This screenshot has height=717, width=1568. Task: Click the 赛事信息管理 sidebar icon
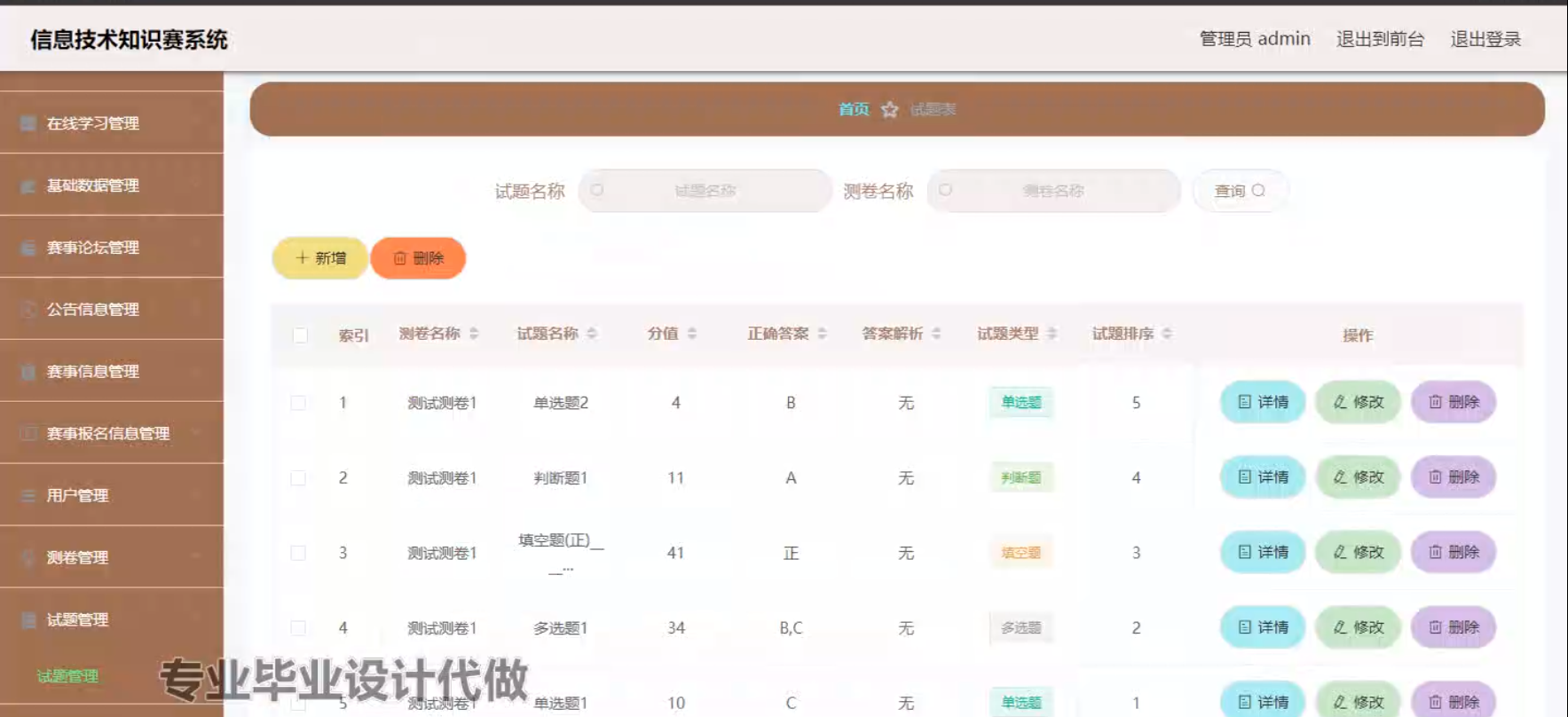click(28, 372)
